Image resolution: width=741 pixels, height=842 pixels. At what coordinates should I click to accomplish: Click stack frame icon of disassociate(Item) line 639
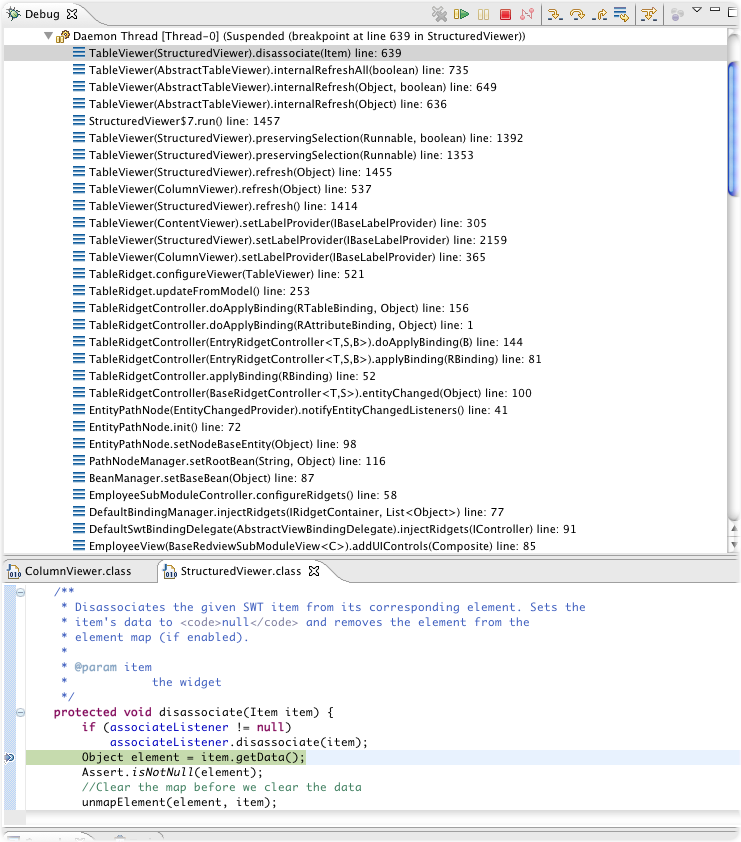point(79,53)
